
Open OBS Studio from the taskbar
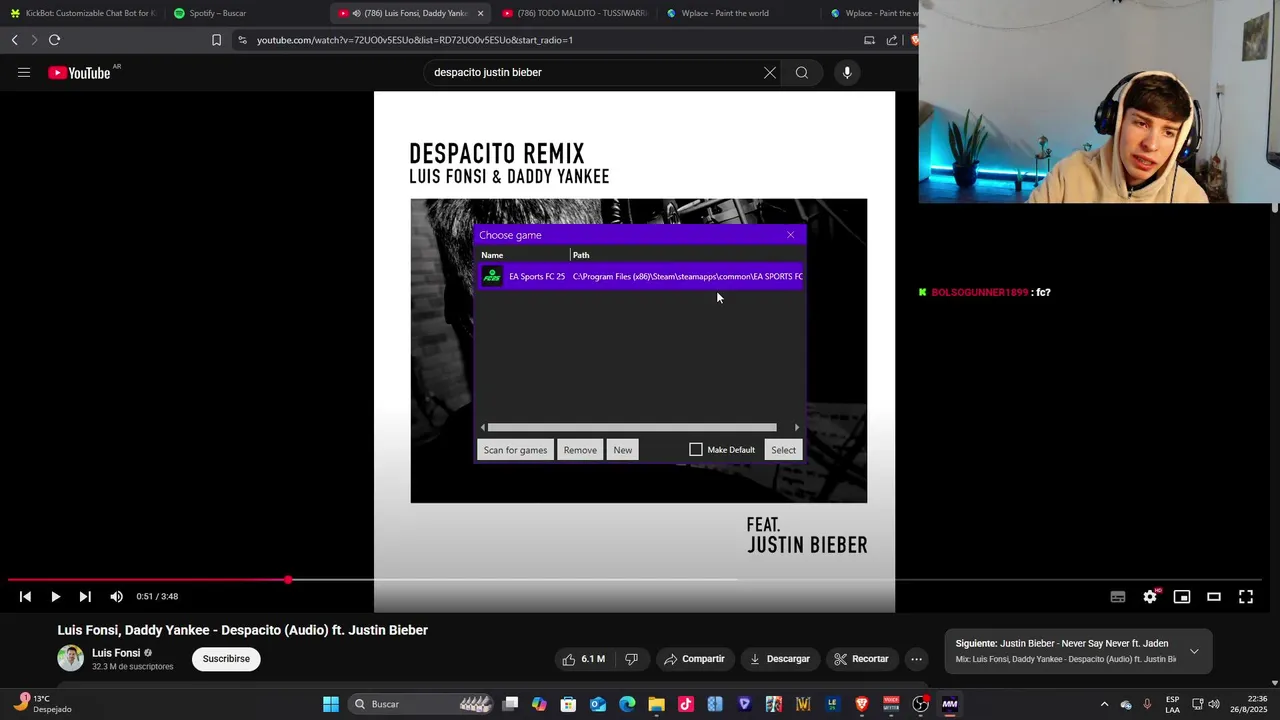click(x=920, y=704)
